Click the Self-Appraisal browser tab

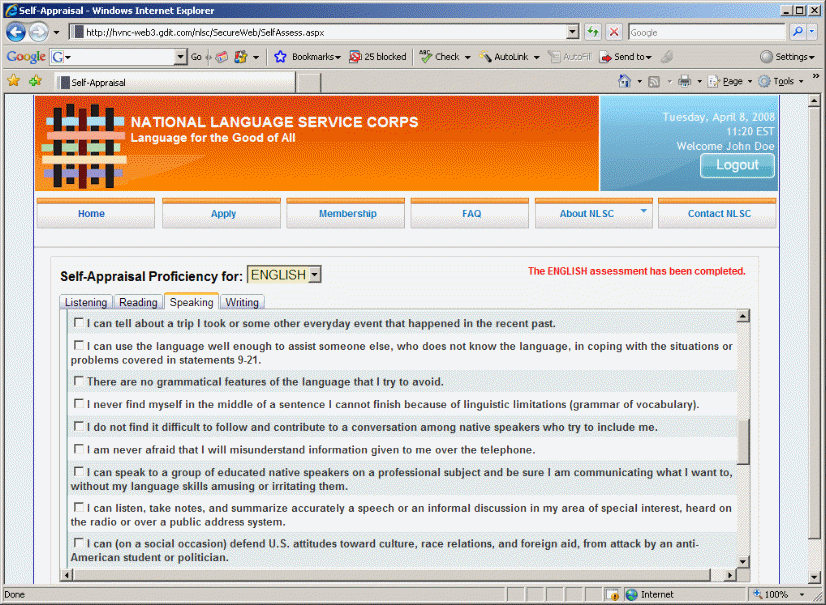point(174,82)
